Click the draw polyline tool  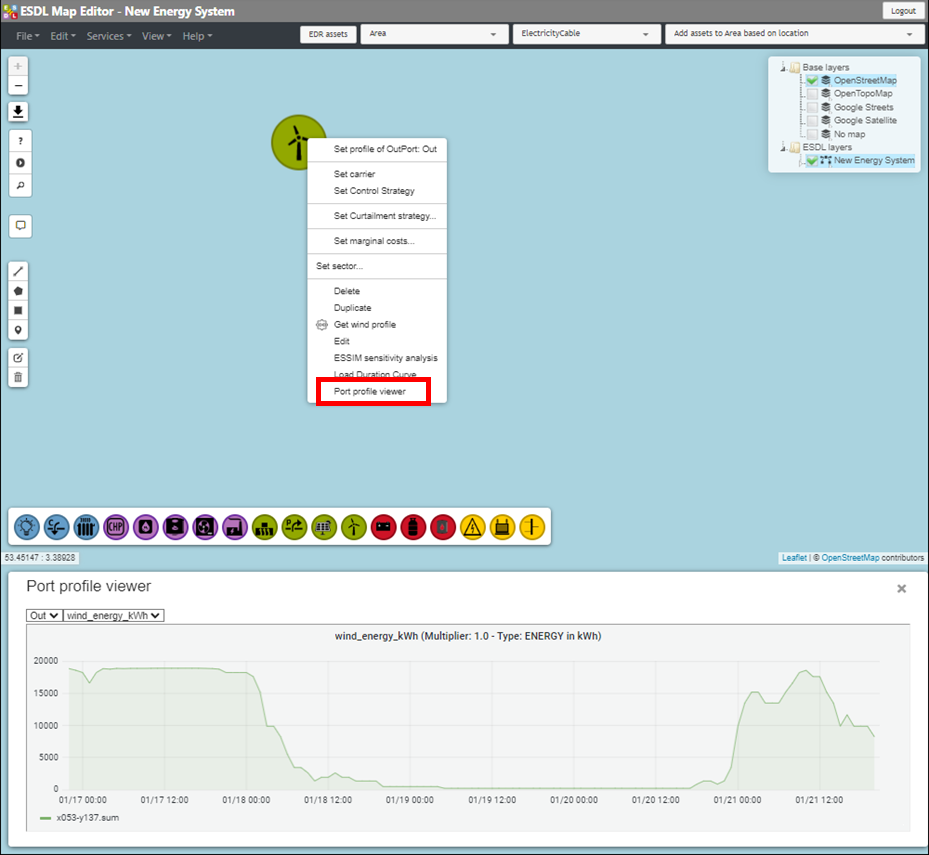tap(18, 271)
